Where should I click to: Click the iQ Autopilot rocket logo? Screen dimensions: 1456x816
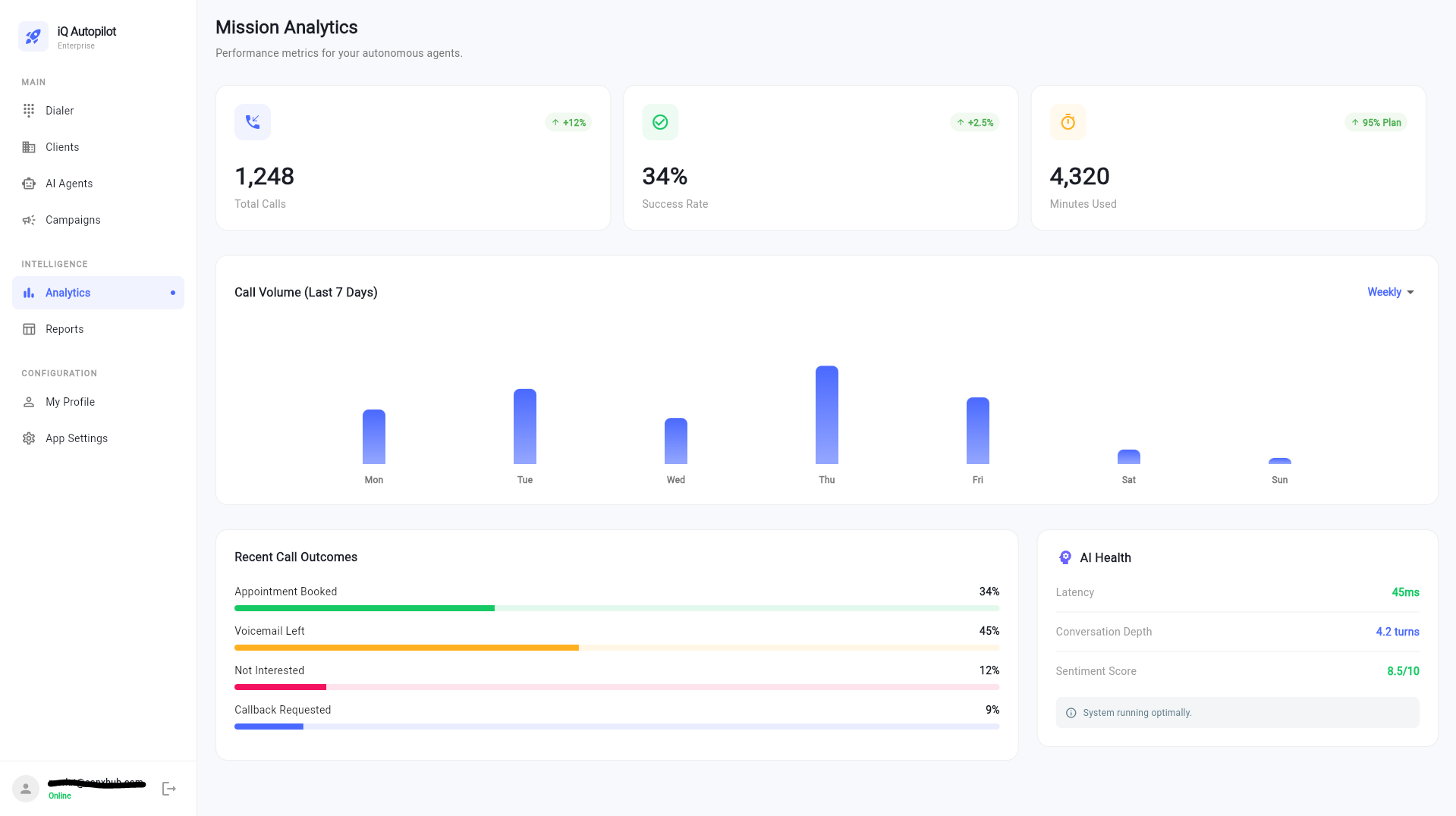click(x=33, y=36)
